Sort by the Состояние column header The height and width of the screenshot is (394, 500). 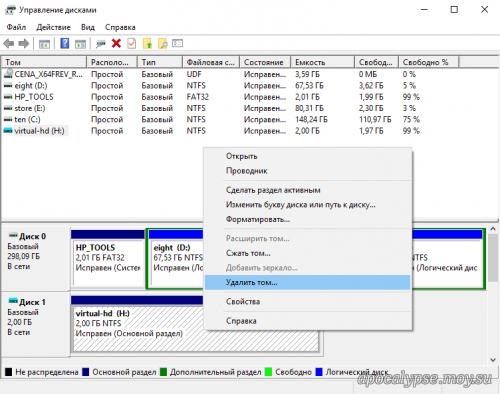[x=265, y=62]
